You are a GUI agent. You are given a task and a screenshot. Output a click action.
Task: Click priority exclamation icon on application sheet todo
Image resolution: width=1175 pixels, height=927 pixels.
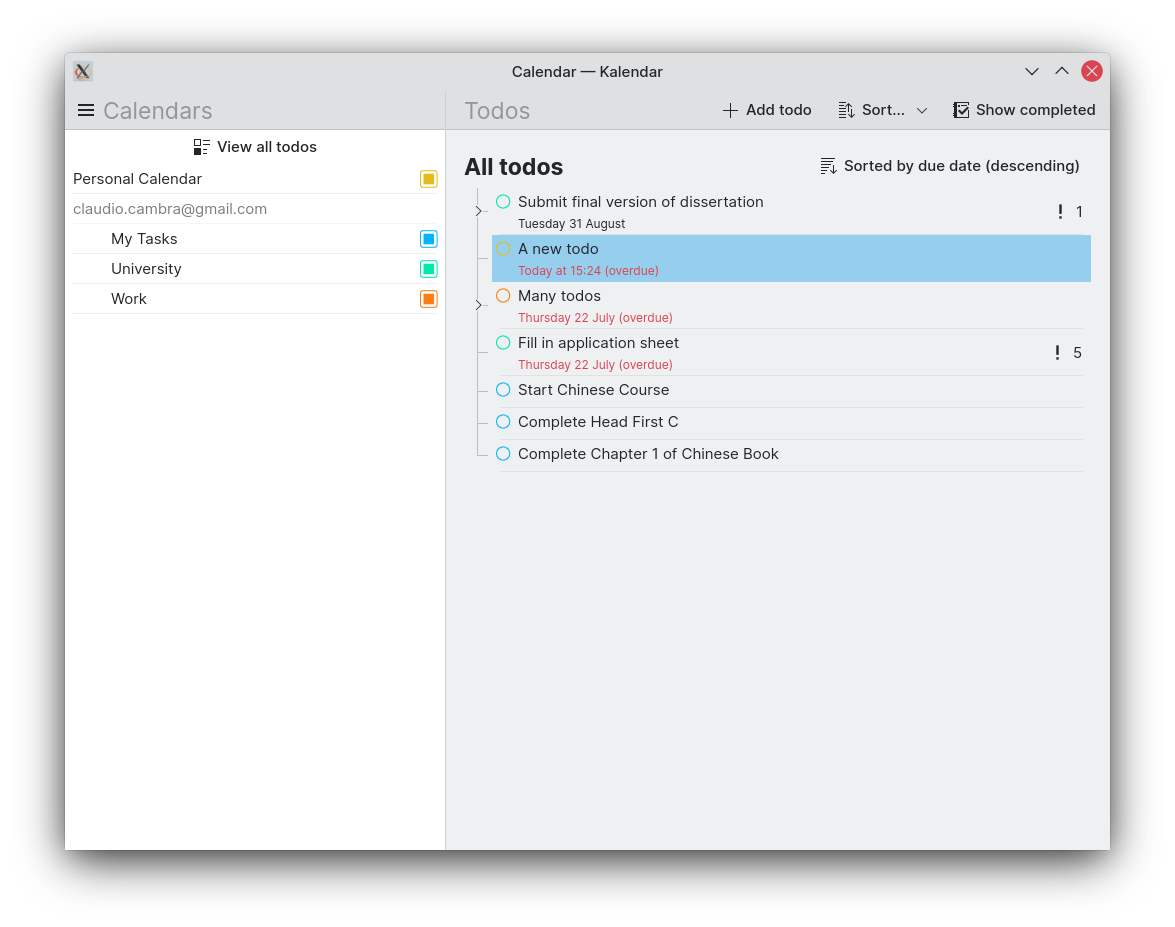click(1057, 353)
